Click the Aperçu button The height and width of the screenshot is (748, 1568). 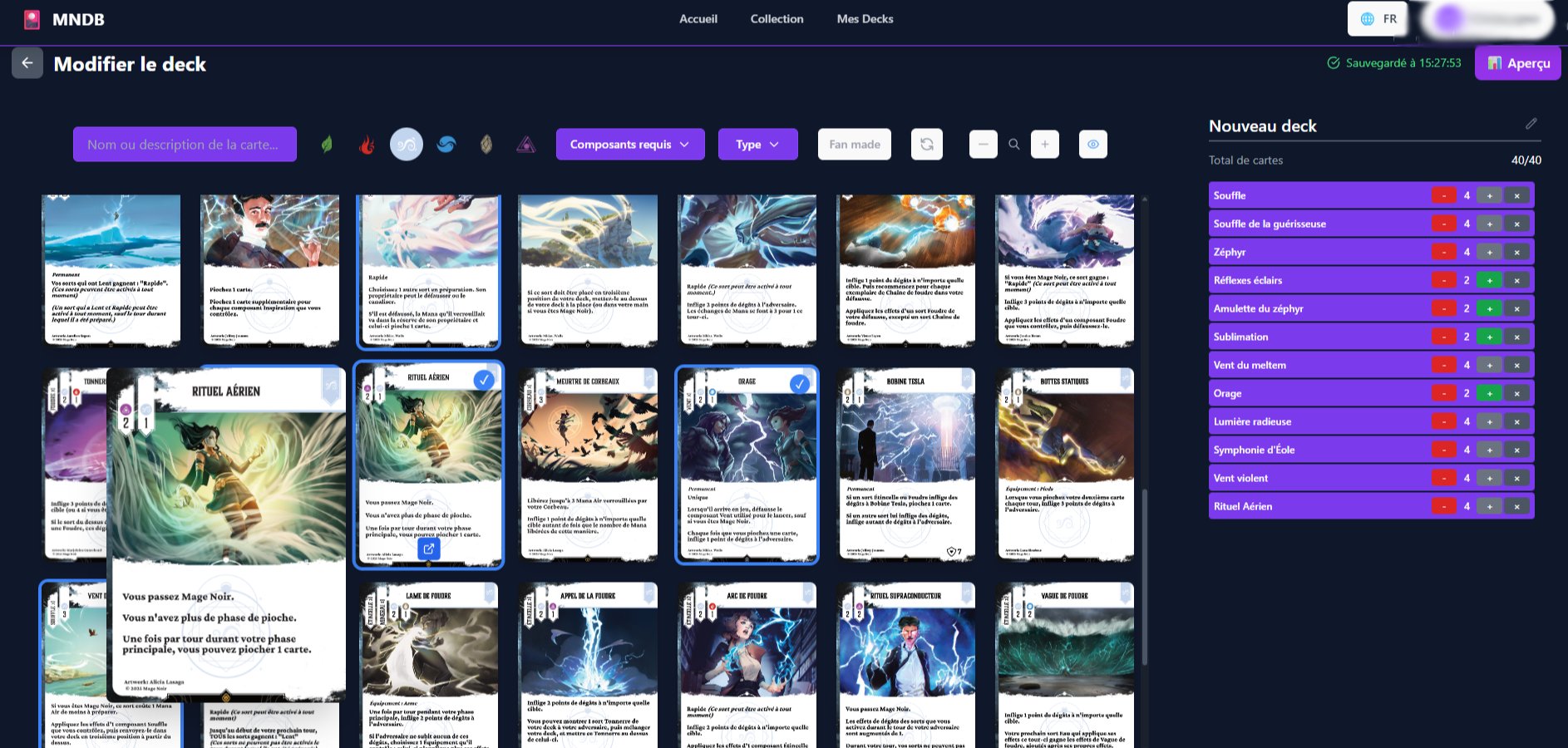coord(1517,63)
